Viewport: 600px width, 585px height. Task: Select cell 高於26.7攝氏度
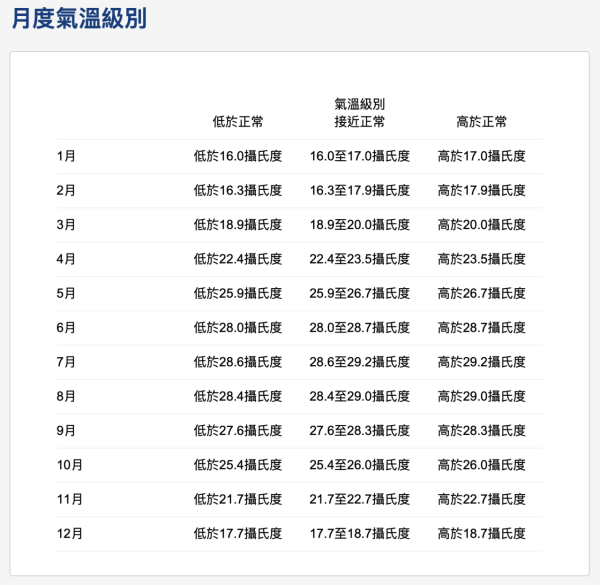tap(481, 293)
